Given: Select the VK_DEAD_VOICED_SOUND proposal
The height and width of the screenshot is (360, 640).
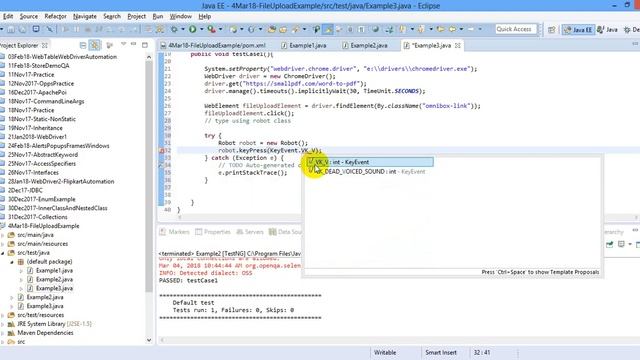Looking at the screenshot, I should pos(370,171).
